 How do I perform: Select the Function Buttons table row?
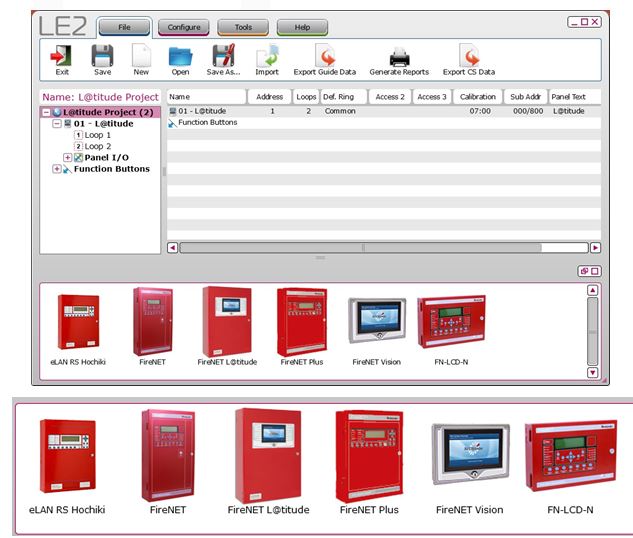coord(384,122)
